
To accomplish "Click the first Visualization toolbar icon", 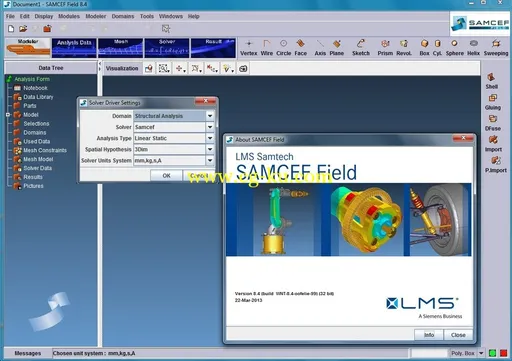I will (x=149, y=69).
